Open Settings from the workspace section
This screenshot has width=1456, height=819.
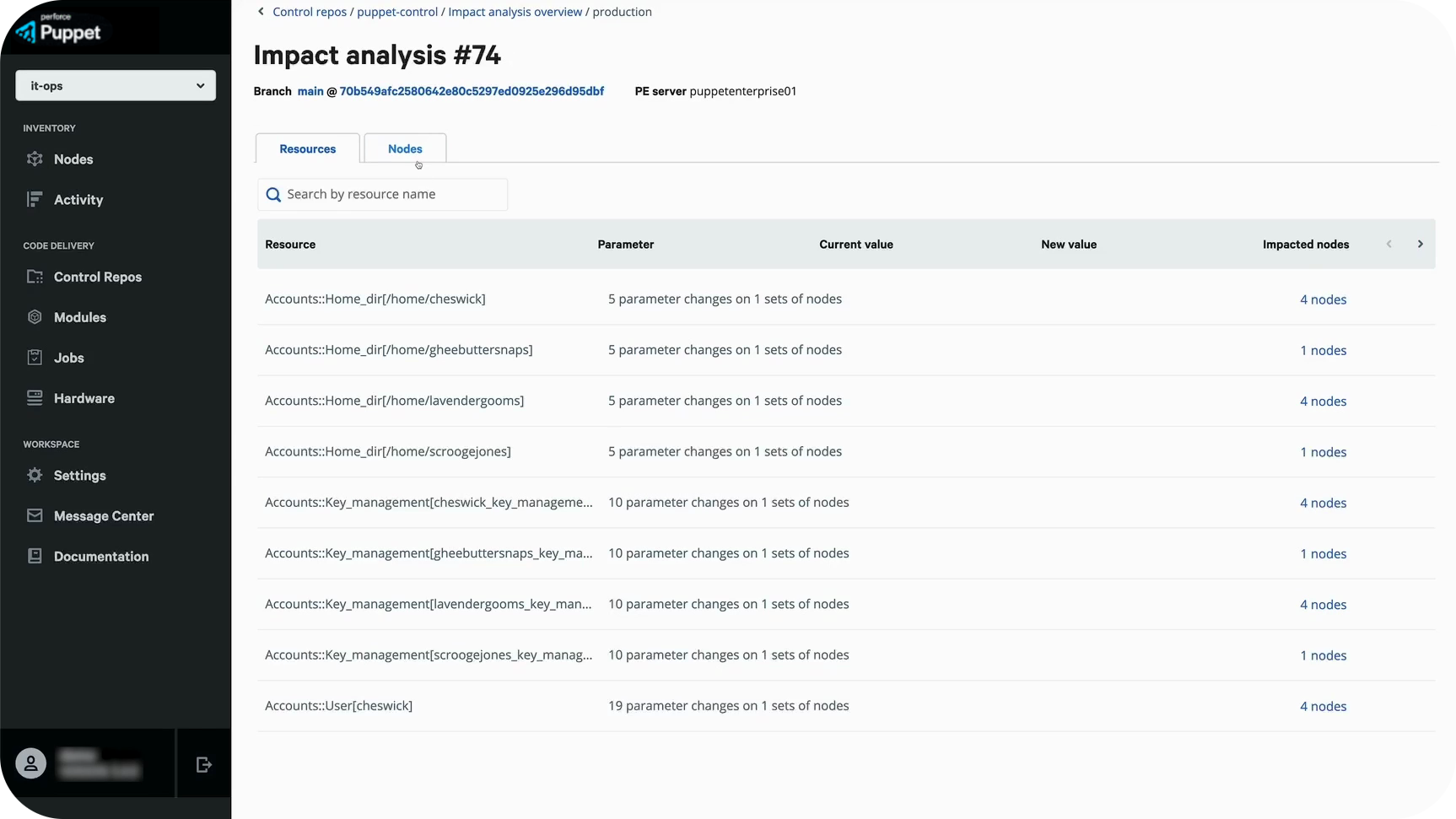click(x=34, y=475)
